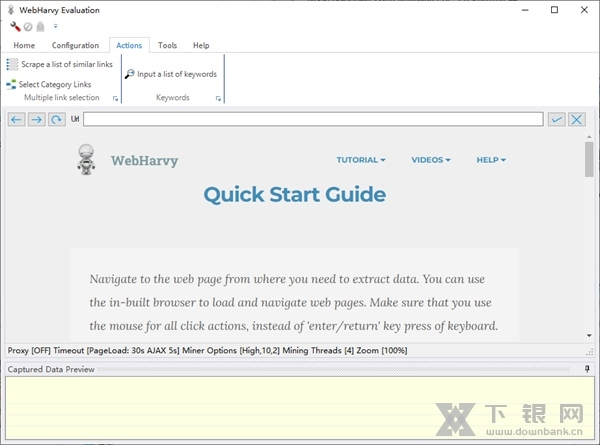The image size is (600, 445).
Task: Click Scrape a list of similar links
Action: pos(60,64)
